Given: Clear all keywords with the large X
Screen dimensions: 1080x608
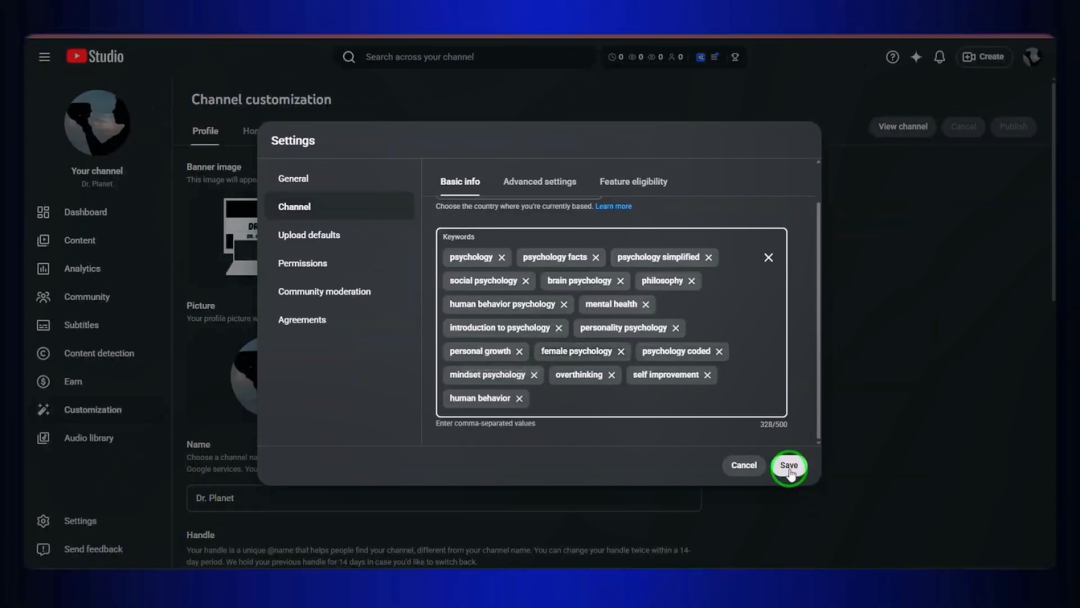Looking at the screenshot, I should tap(768, 258).
